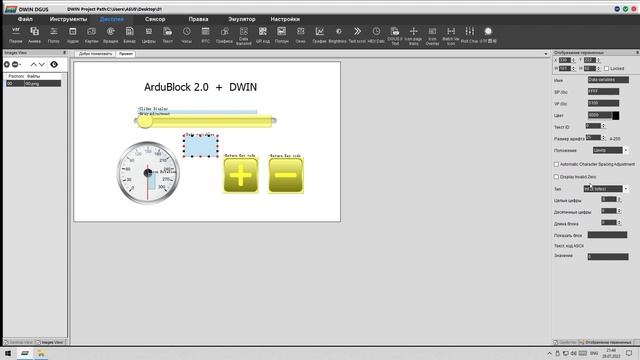Choose the Текст (text) display tool
The width and height of the screenshot is (640, 360).
coord(167,35)
